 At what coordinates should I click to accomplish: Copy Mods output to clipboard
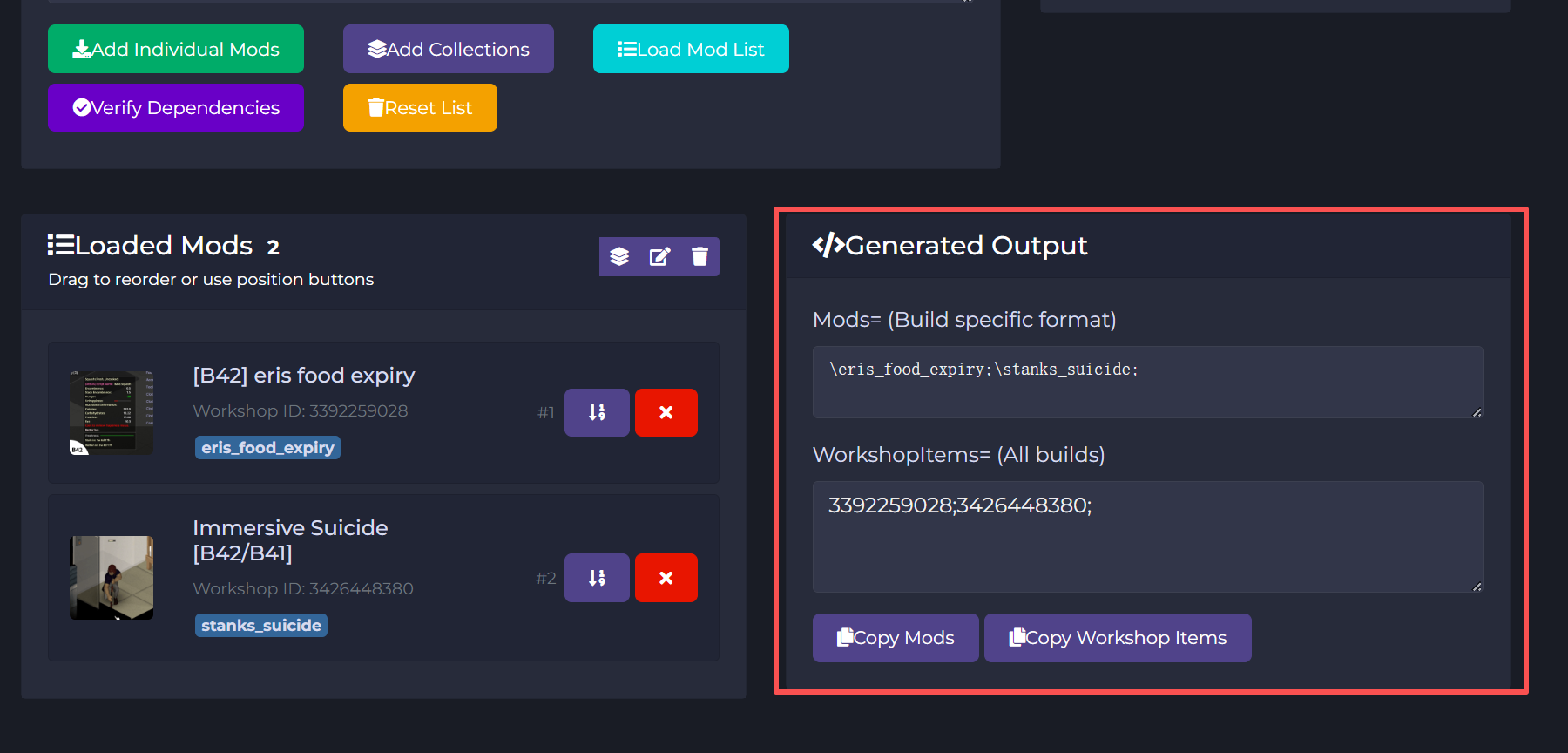pyautogui.click(x=896, y=638)
